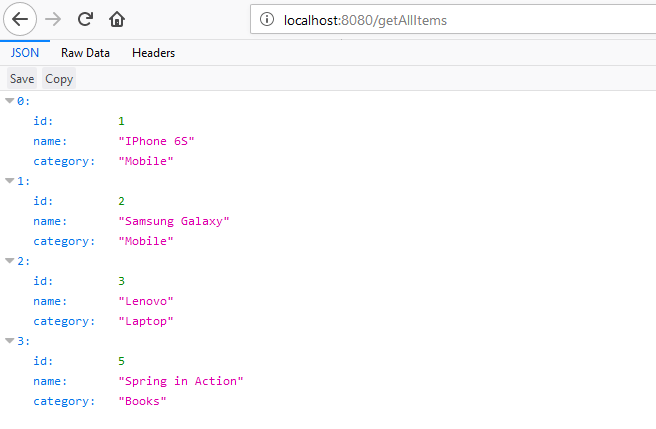Viewport: 656px width, 429px height.
Task: Switch to the JSON tab
Action: pos(25,53)
